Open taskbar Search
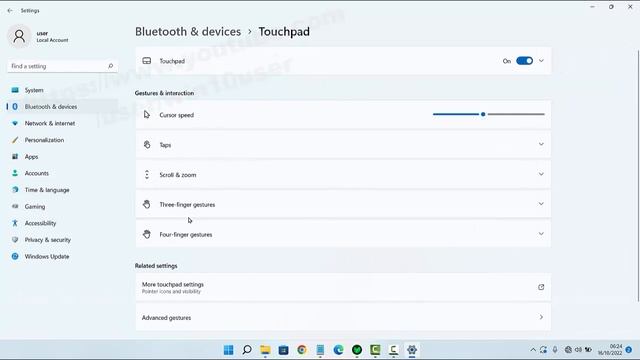This screenshot has height=360, width=640. tap(247, 350)
